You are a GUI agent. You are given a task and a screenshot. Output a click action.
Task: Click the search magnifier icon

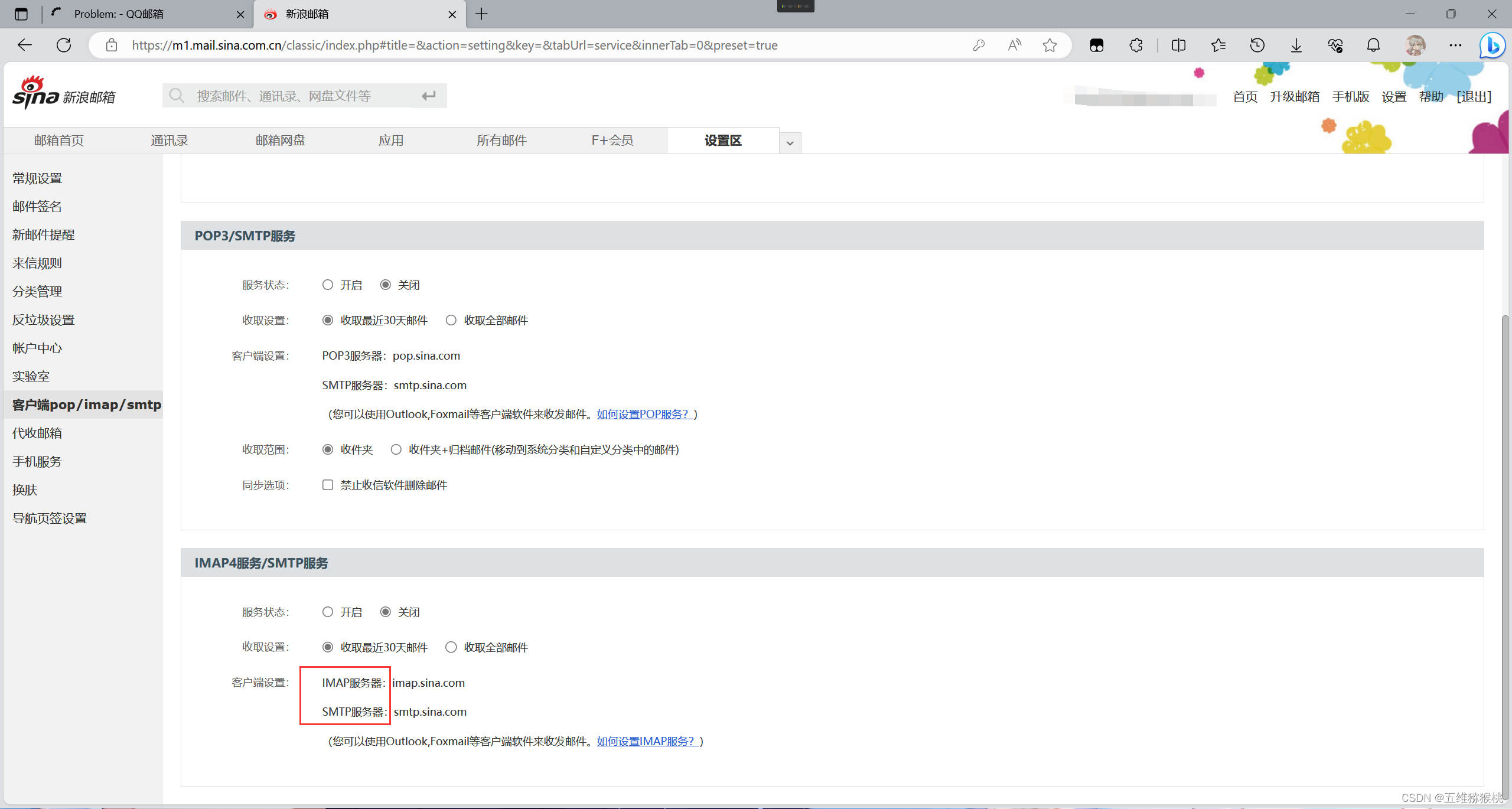coord(177,96)
